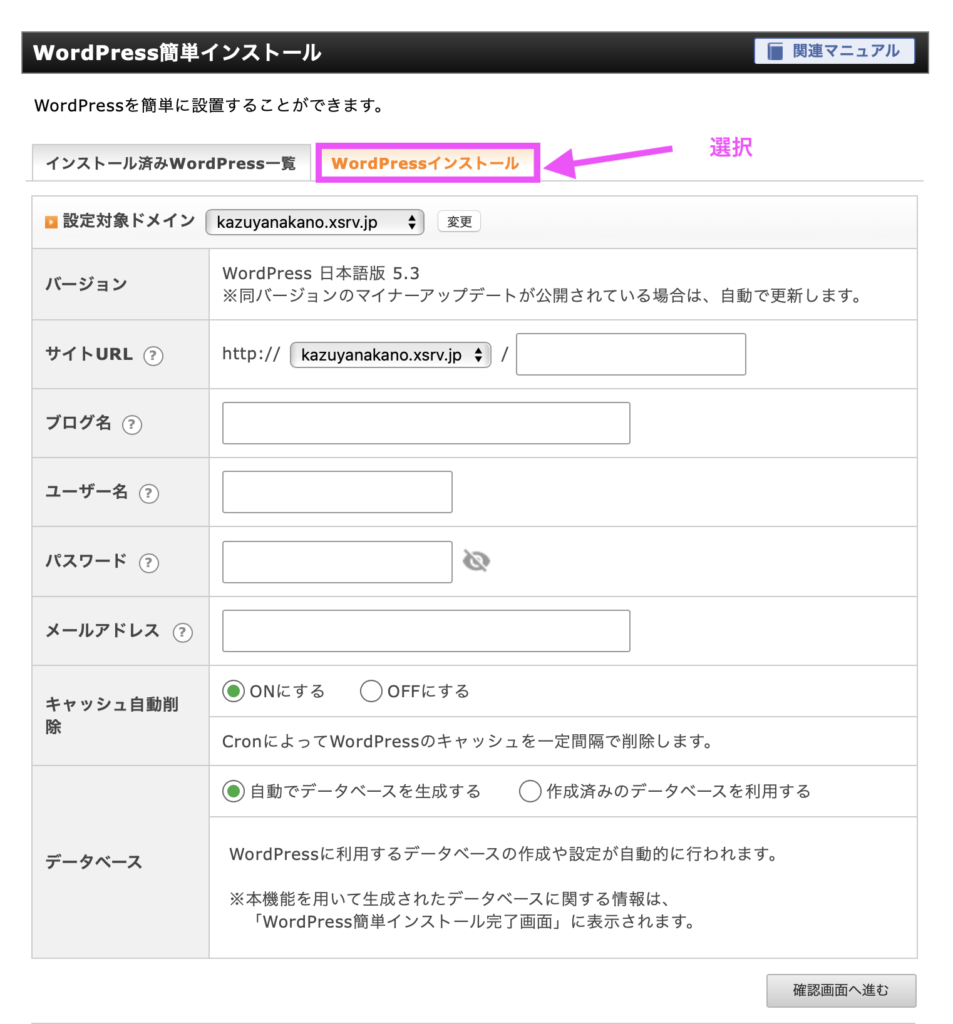Open help icon next to メールアドレス
953x1024 pixels.
(182, 632)
